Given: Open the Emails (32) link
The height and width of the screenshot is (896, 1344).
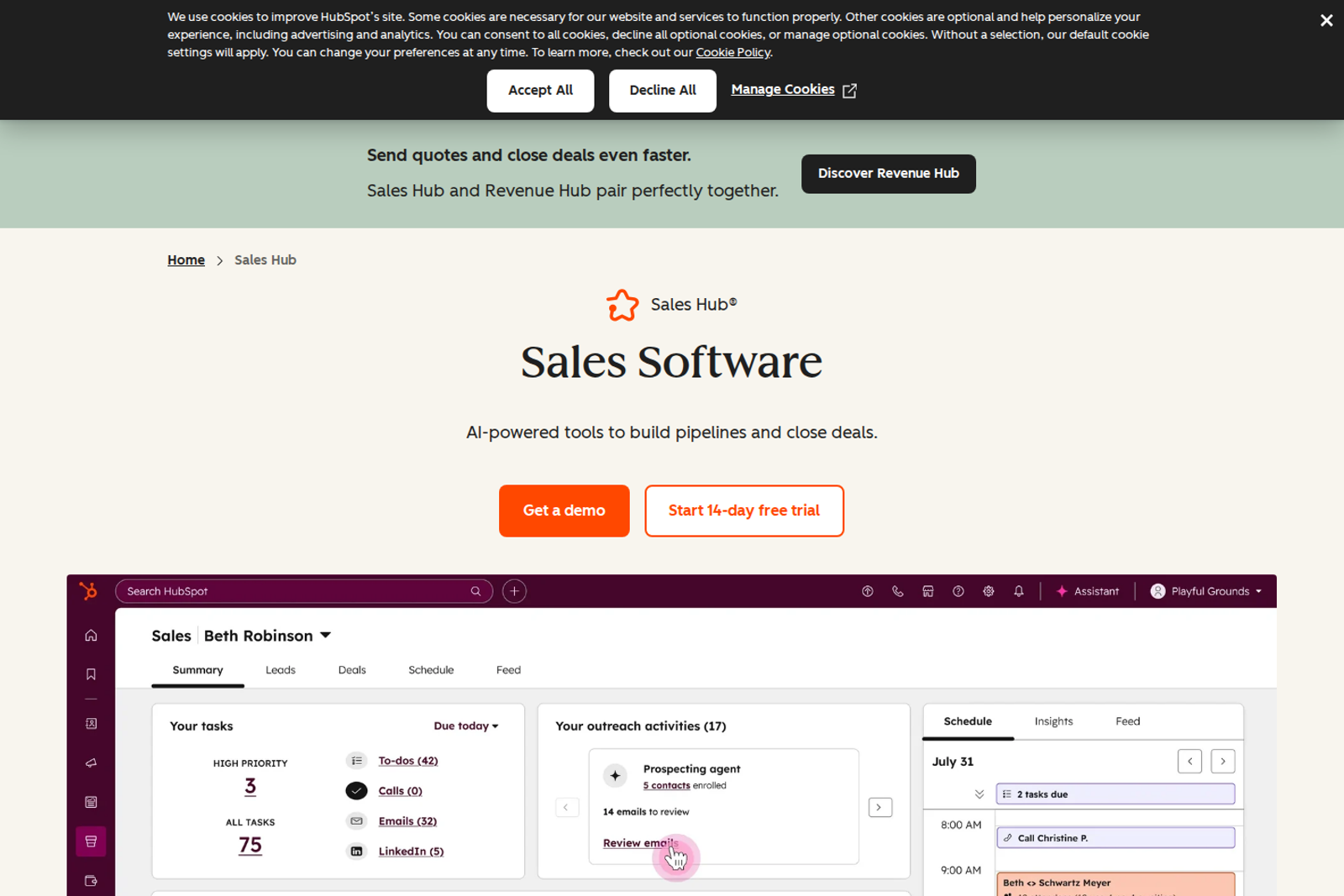Looking at the screenshot, I should tap(407, 821).
